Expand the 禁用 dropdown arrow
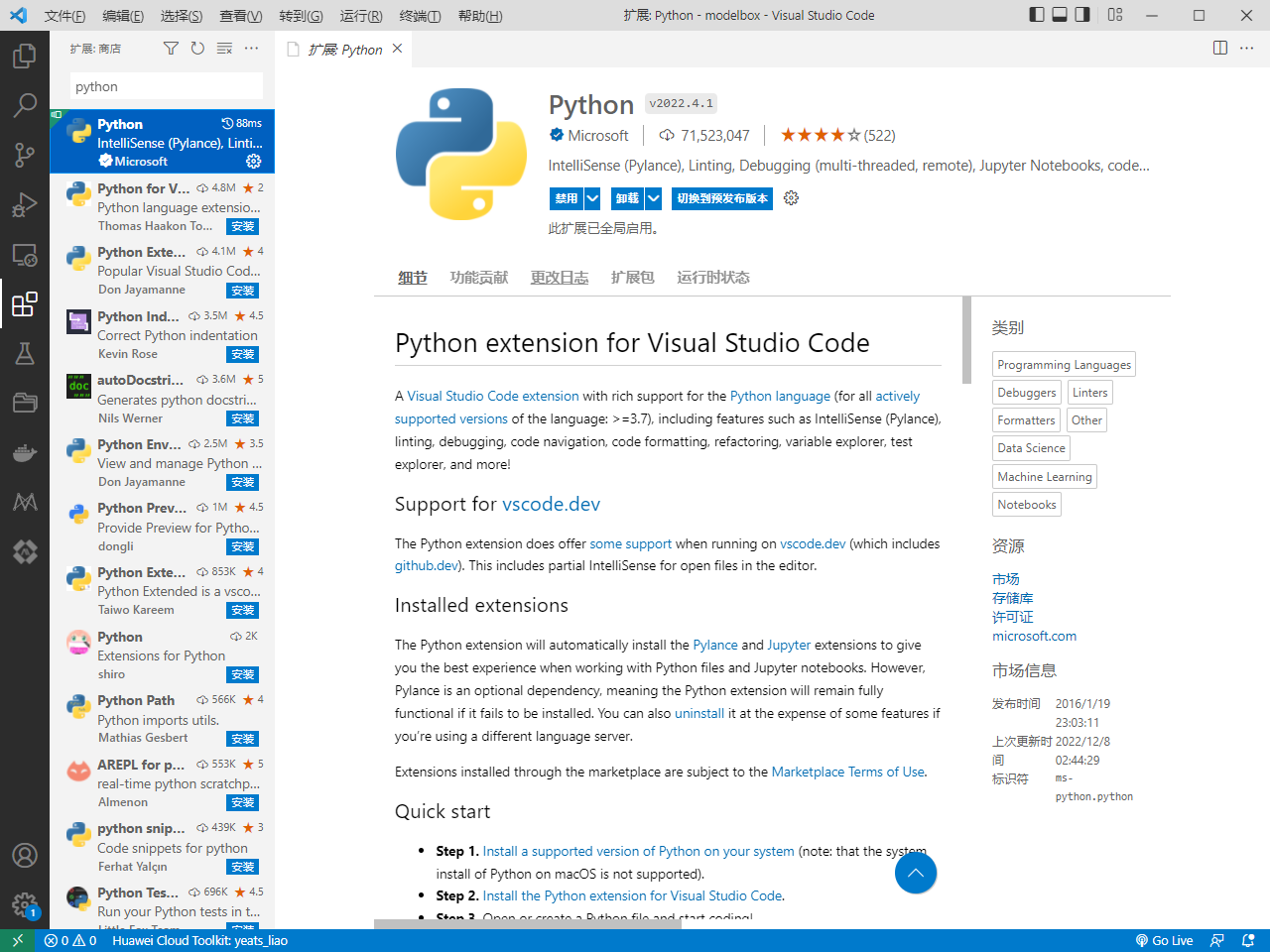This screenshot has width=1270, height=952. click(x=592, y=198)
